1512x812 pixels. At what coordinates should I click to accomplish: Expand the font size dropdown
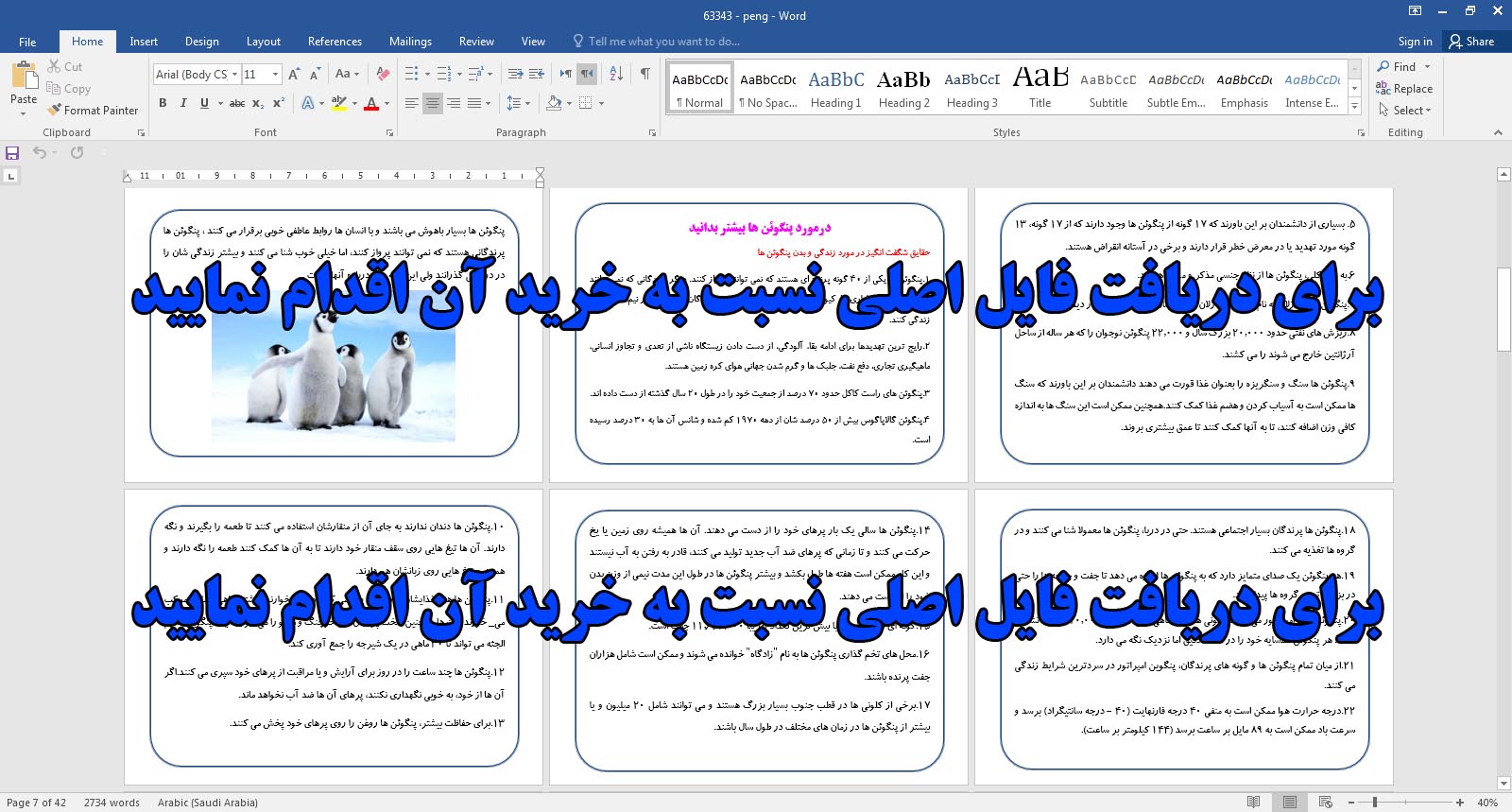point(275,75)
